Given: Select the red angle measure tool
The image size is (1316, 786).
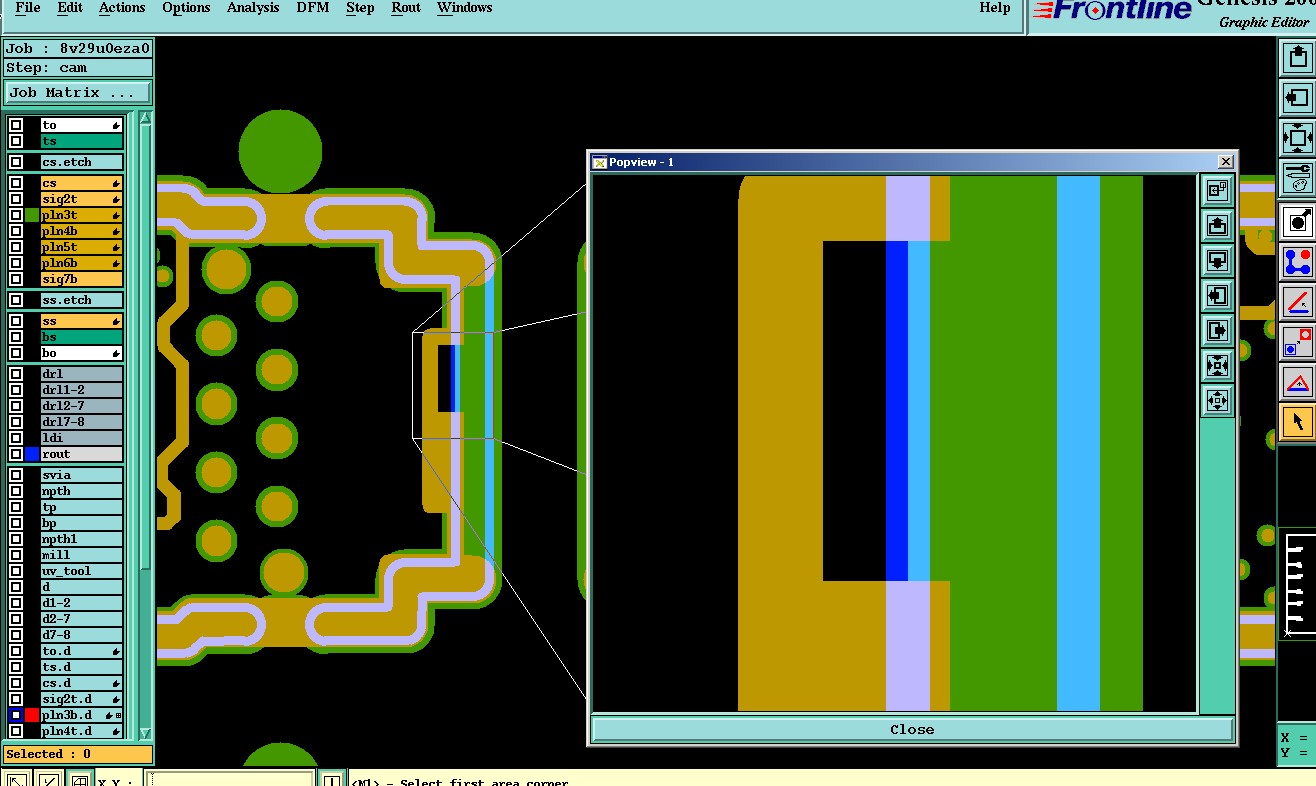Looking at the screenshot, I should [x=1297, y=302].
